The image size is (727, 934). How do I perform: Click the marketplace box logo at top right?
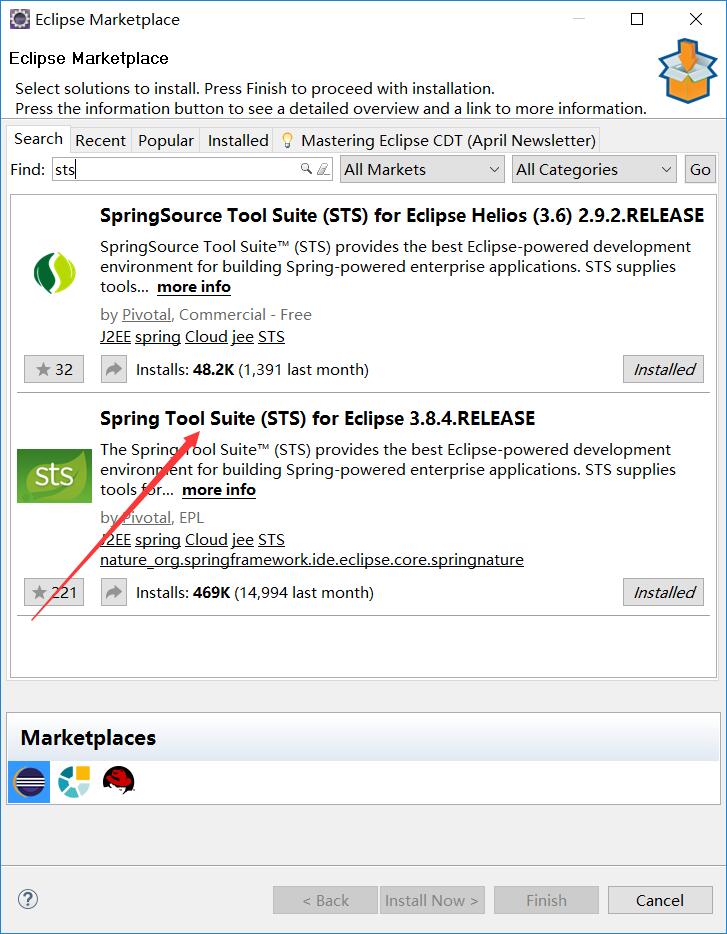click(688, 70)
